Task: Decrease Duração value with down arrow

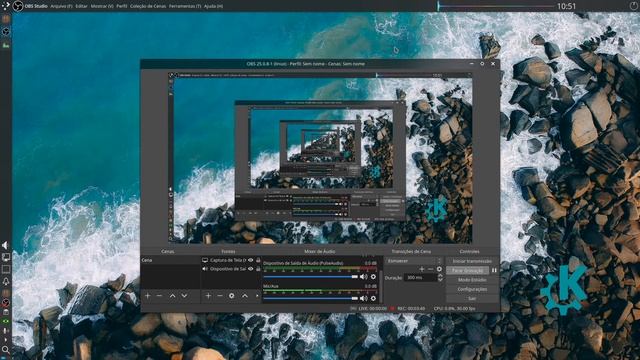Action: coord(440,280)
